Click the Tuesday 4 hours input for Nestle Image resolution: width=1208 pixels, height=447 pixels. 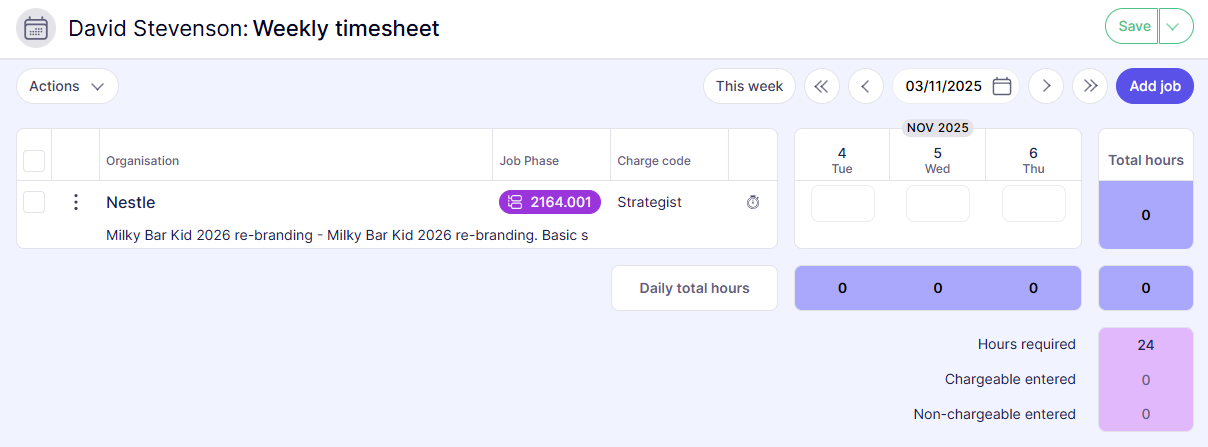pyautogui.click(x=842, y=203)
